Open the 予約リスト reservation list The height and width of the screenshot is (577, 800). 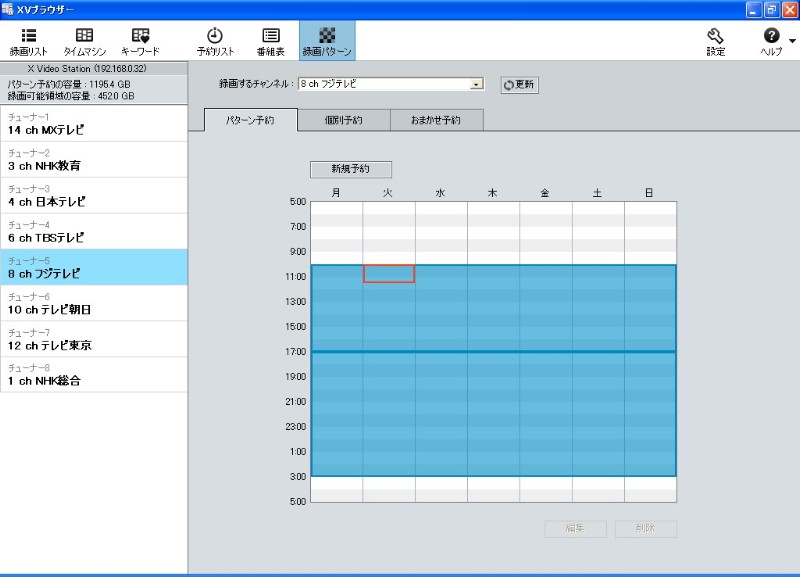(x=215, y=41)
